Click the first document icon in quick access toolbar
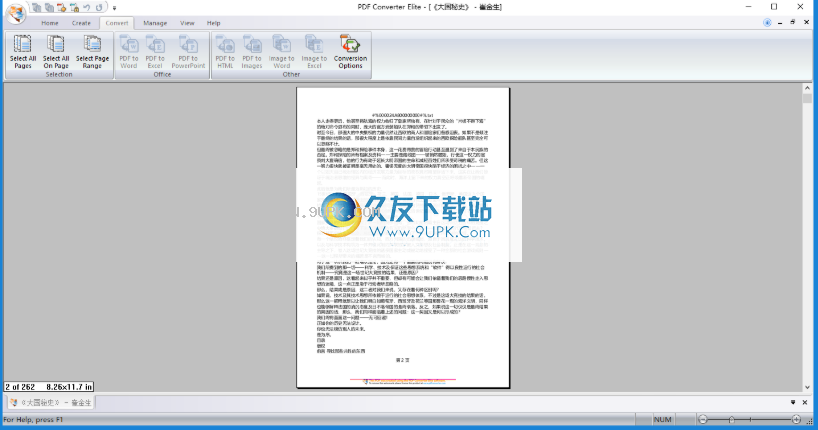The image size is (818, 430). click(36, 7)
